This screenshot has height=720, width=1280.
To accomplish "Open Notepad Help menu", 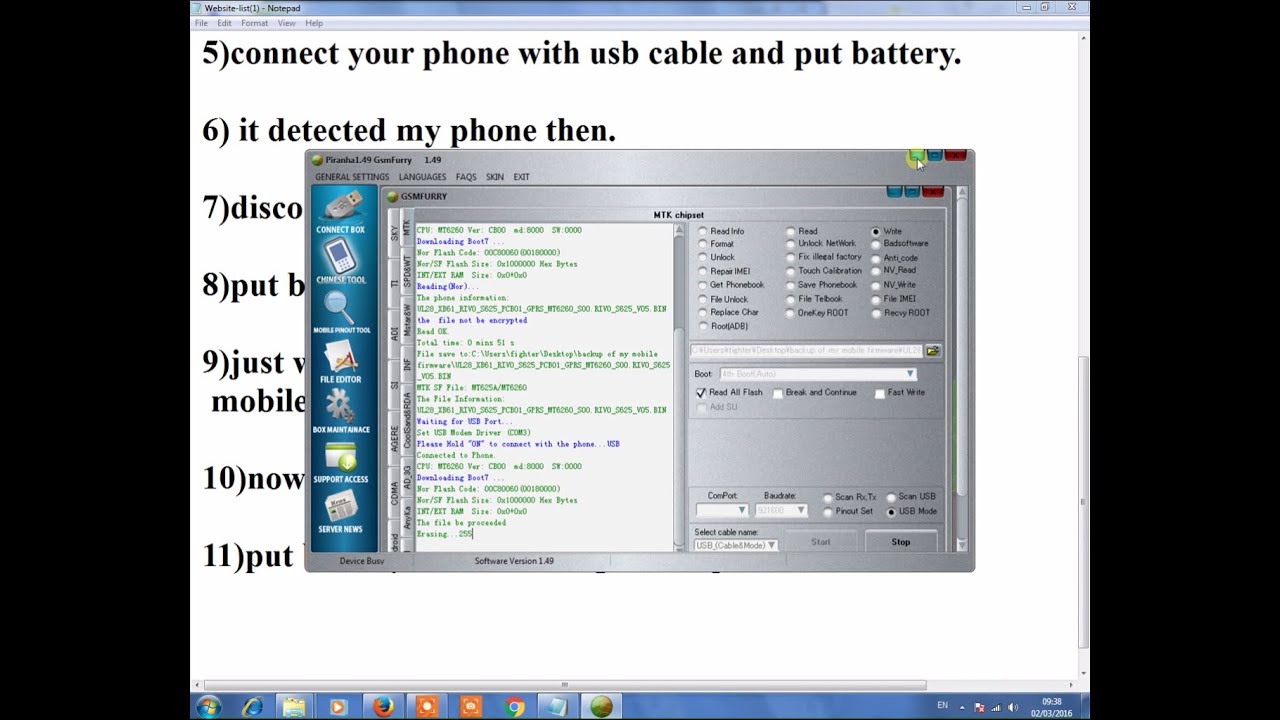I will pyautogui.click(x=314, y=23).
